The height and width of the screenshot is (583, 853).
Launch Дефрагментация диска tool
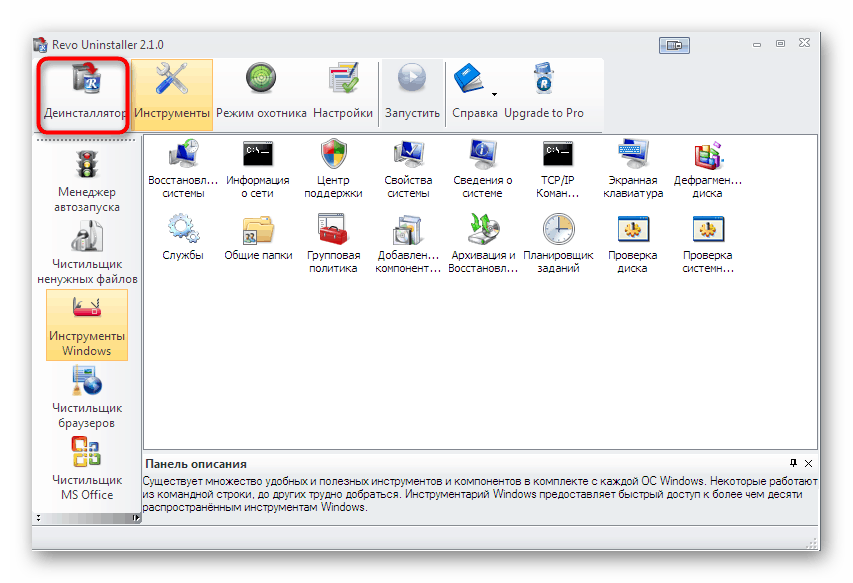click(707, 169)
